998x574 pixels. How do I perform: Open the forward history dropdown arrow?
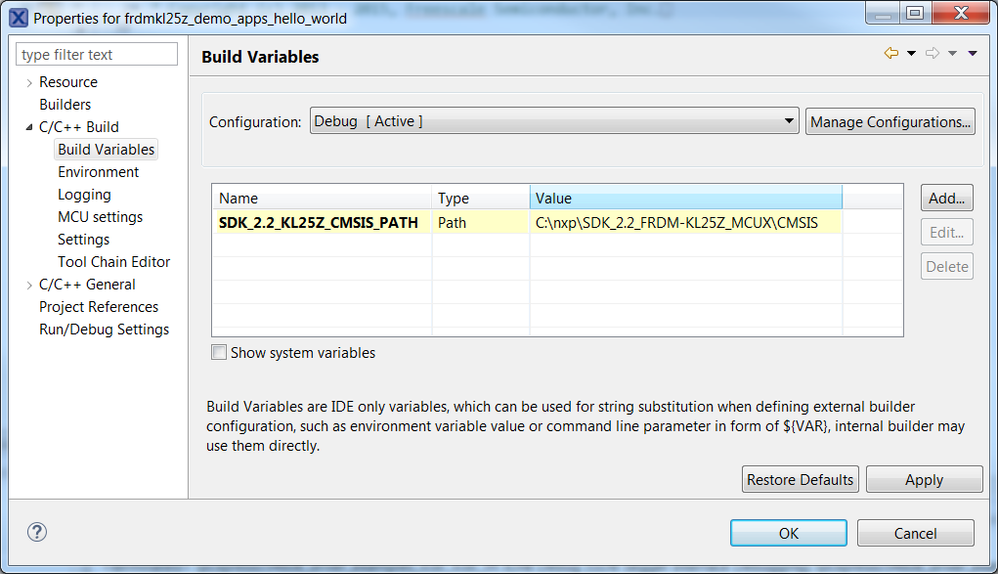click(953, 53)
